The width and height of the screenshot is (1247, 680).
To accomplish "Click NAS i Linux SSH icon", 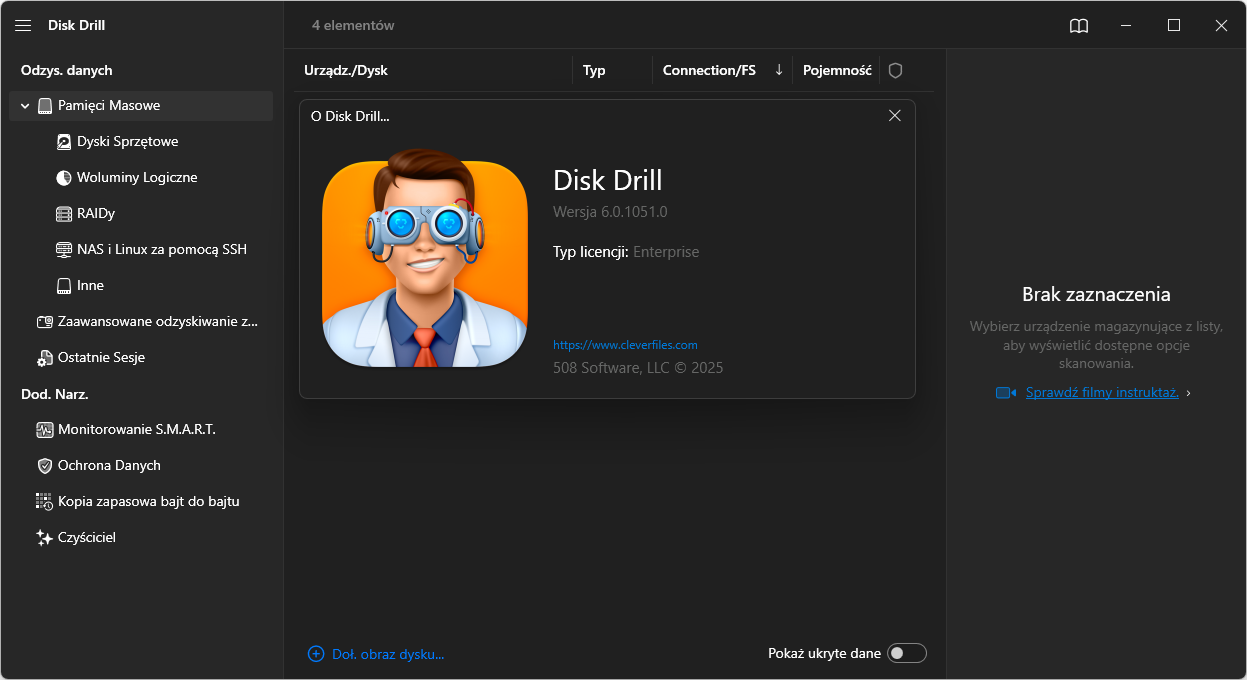I will point(64,250).
